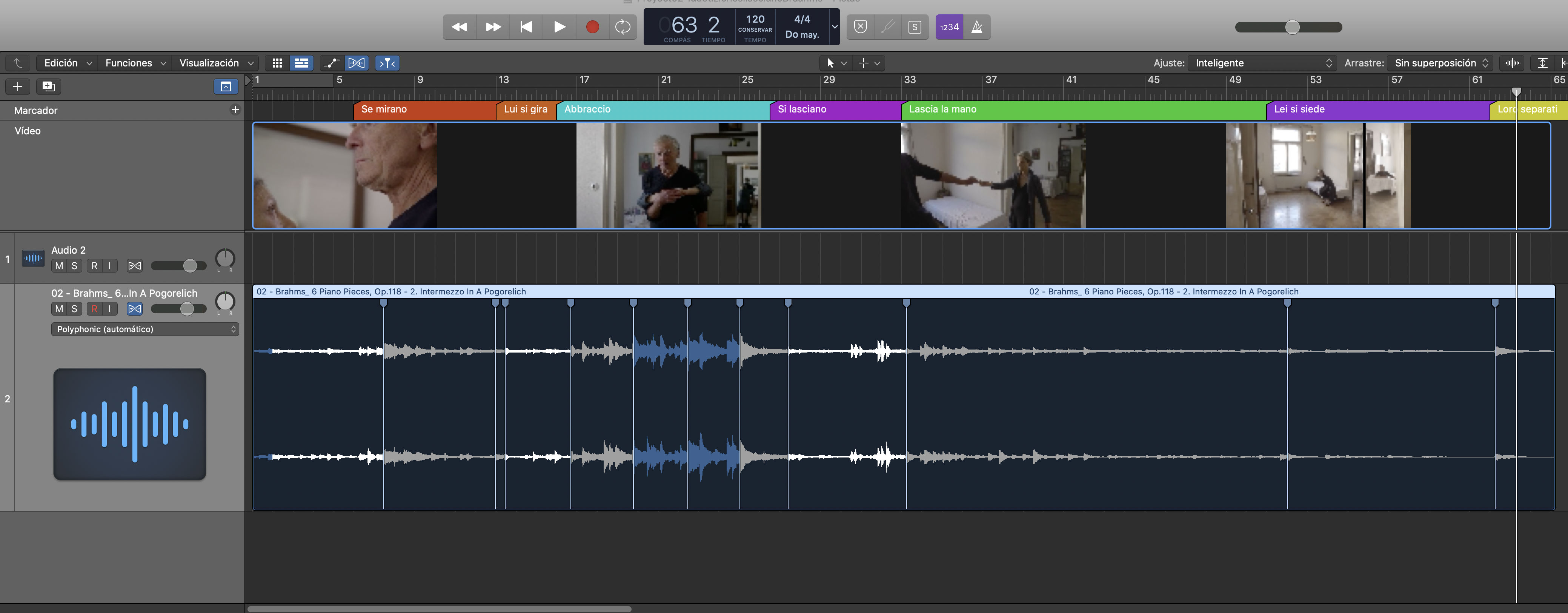Toggle Cycle mode in transport
This screenshot has width=1568, height=613.
(x=623, y=27)
